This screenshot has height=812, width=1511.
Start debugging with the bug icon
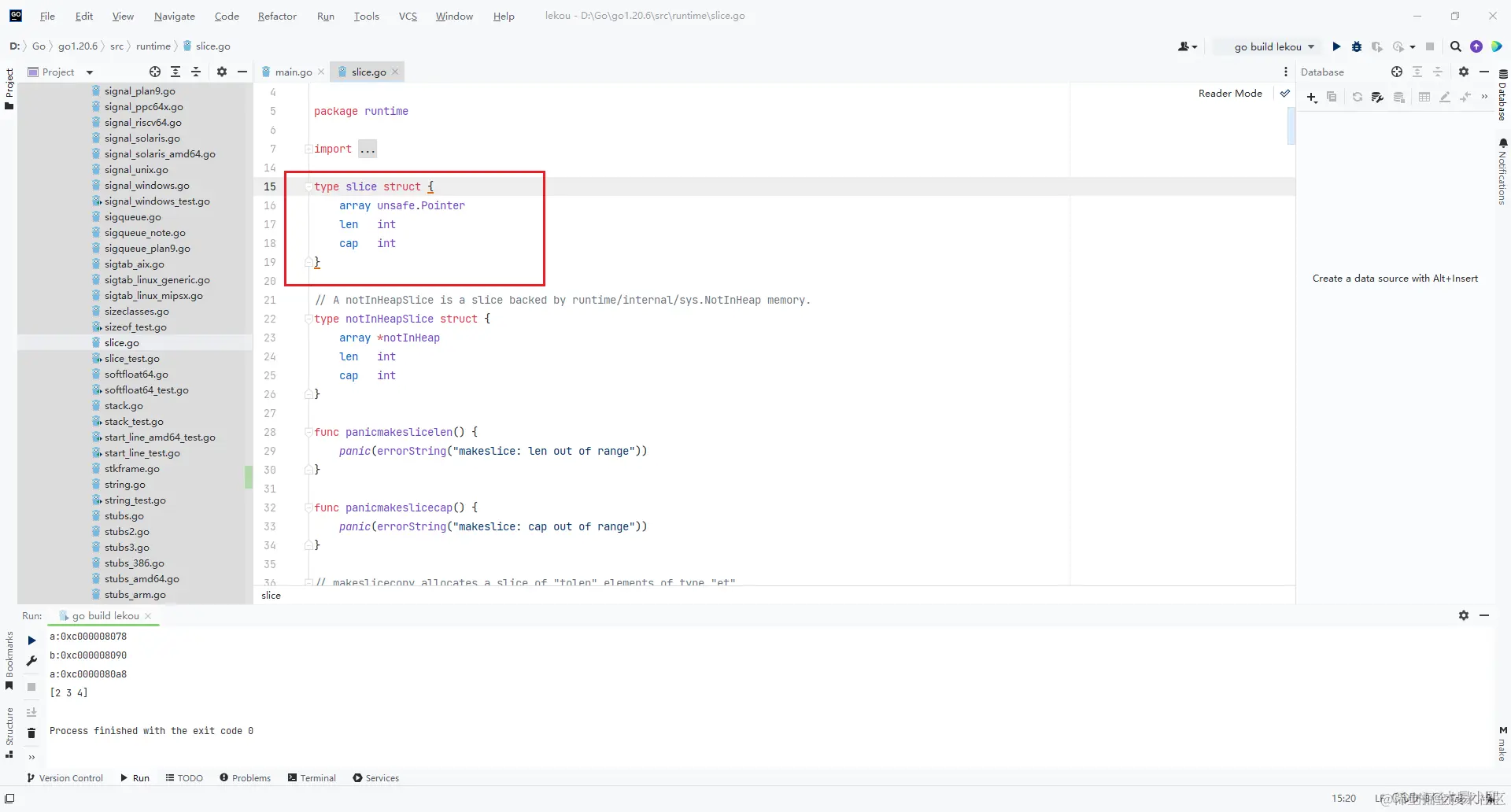pyautogui.click(x=1357, y=46)
